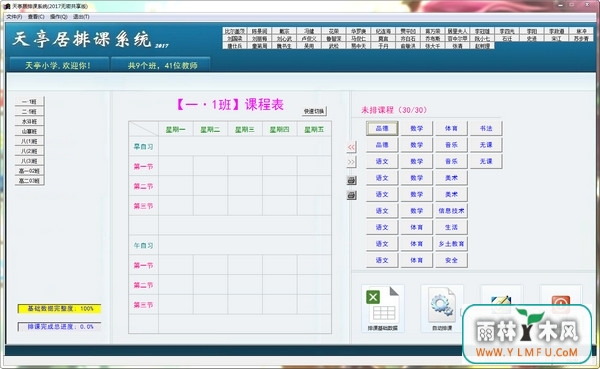600x369 pixels.
Task: Select the 高二03班 class button
Action: pyautogui.click(x=29, y=181)
